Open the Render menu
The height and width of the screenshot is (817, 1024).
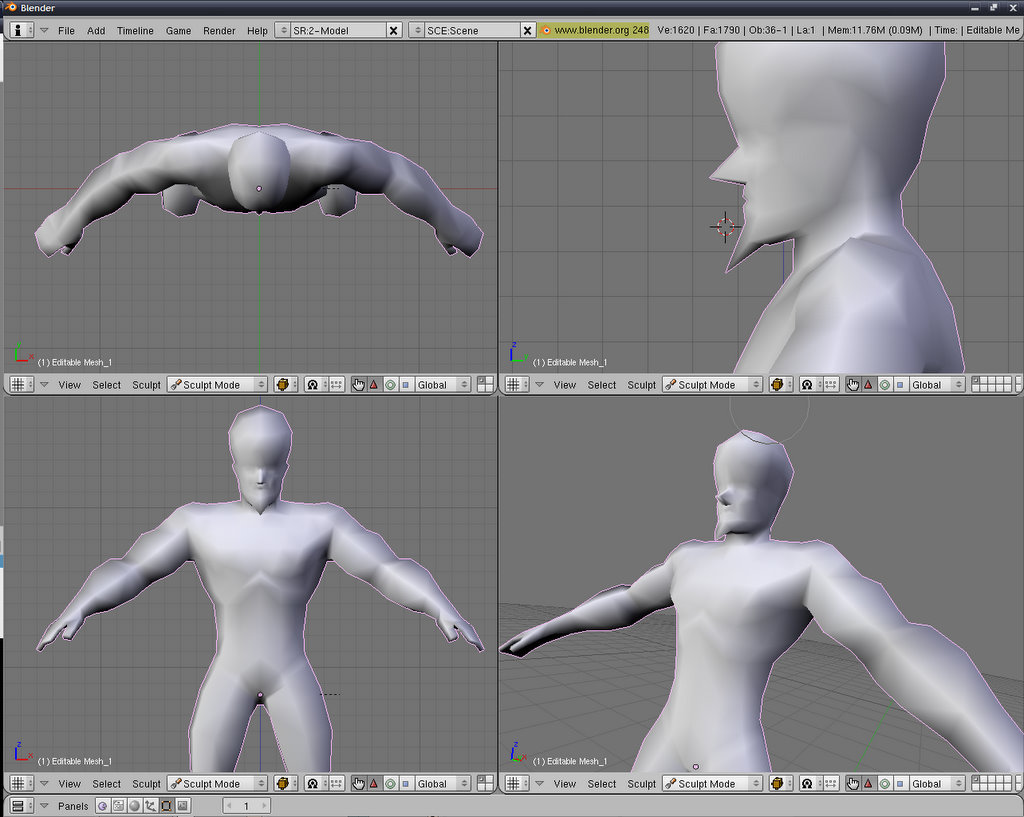click(219, 30)
